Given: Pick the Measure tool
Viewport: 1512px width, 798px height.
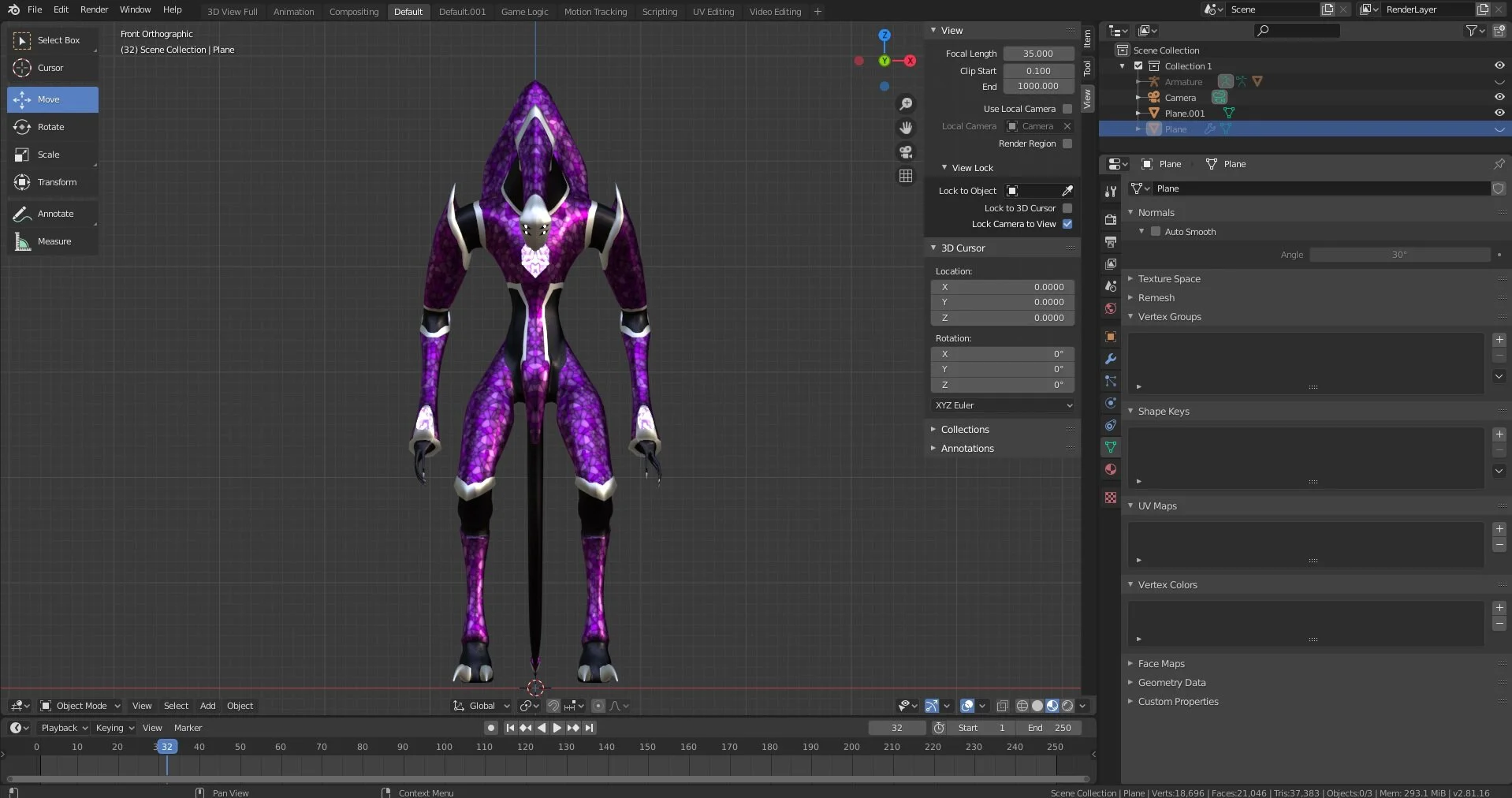Looking at the screenshot, I should (52, 241).
